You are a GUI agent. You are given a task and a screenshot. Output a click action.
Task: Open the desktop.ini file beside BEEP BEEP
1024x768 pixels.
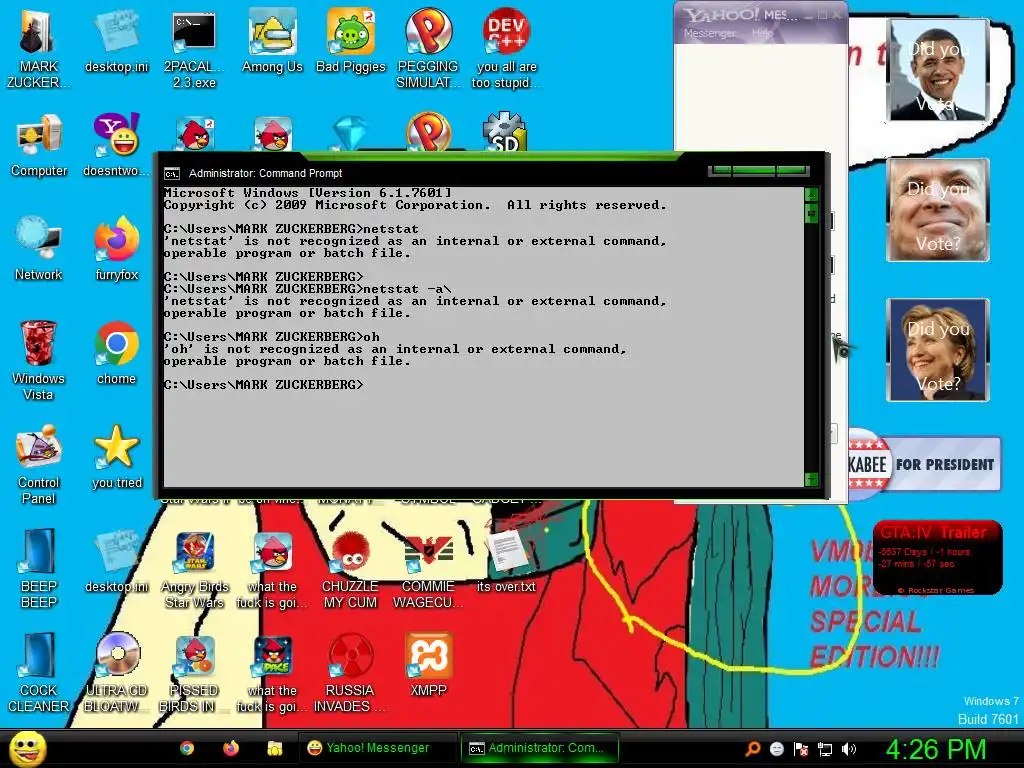(116, 562)
